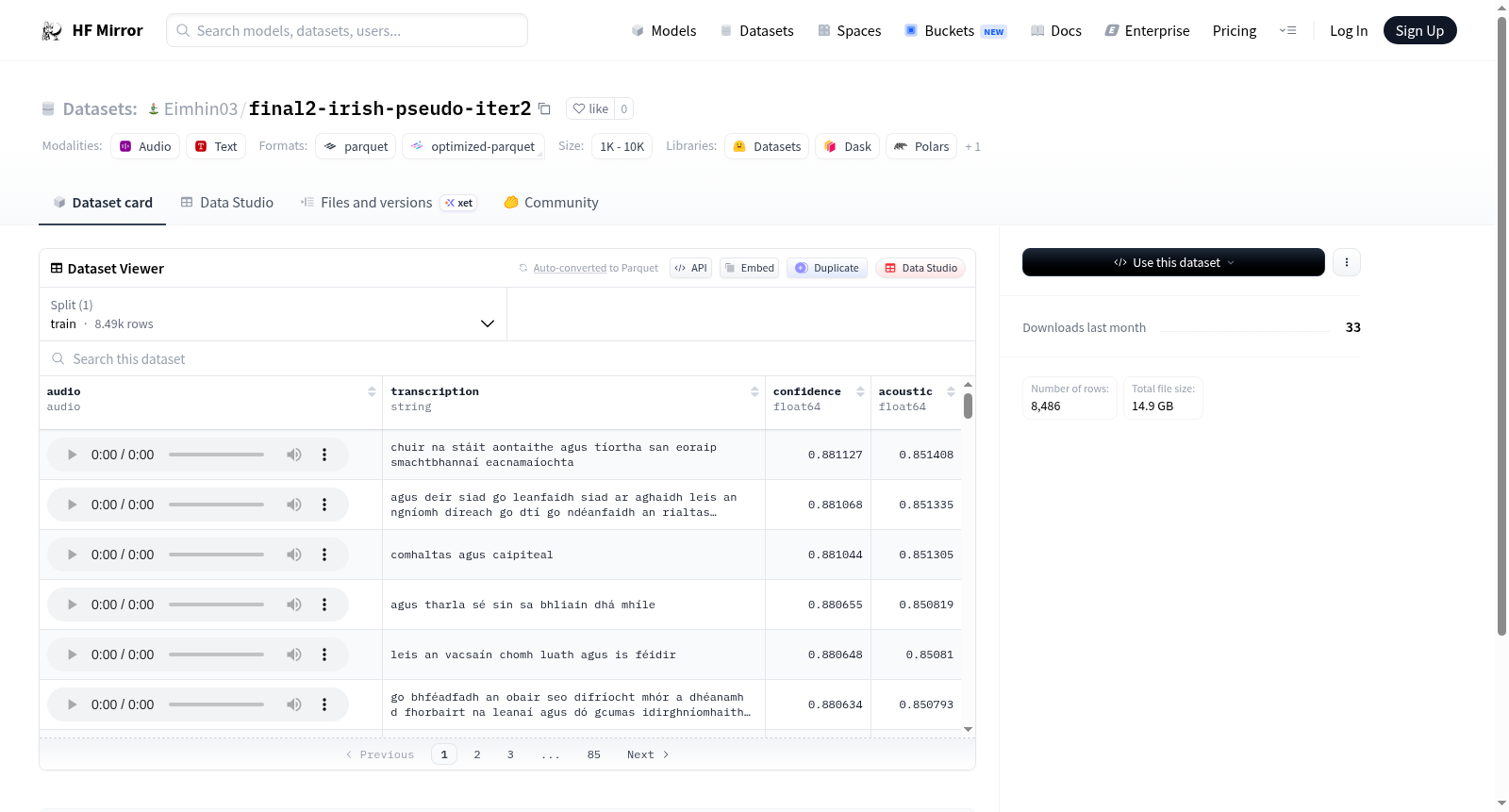1509x812 pixels.
Task: Open Models in the top navigation
Action: coord(664,30)
